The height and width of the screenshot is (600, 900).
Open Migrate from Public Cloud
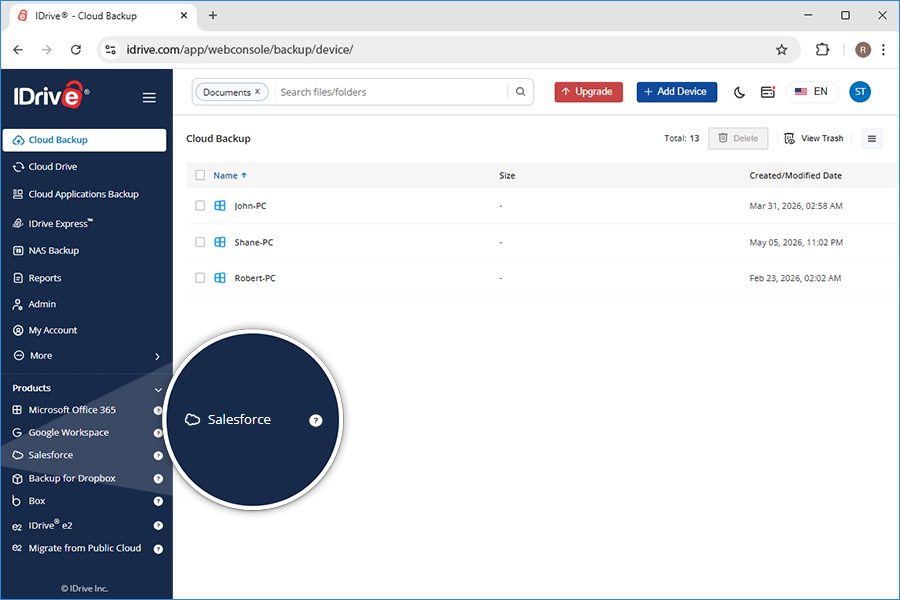click(84, 548)
